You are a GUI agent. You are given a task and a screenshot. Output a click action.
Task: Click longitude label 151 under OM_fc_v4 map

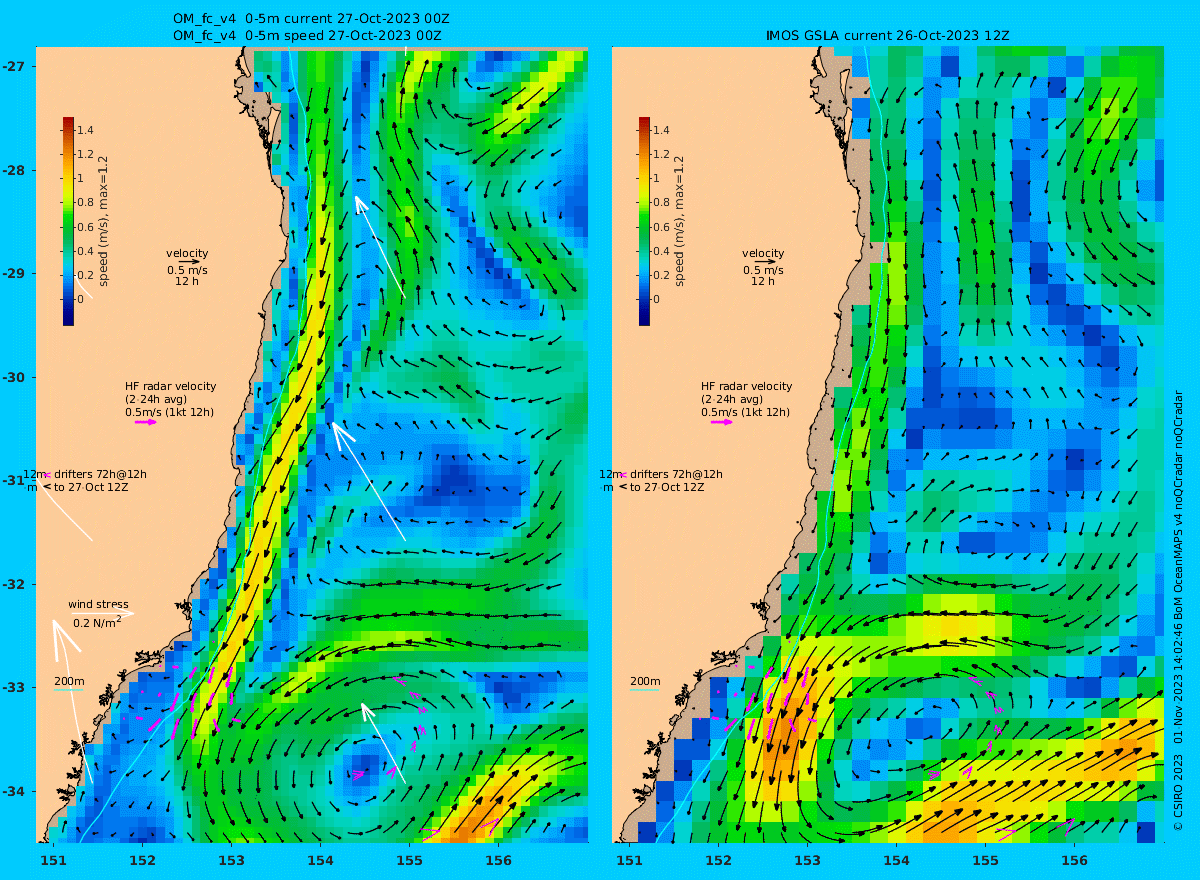coord(54,860)
